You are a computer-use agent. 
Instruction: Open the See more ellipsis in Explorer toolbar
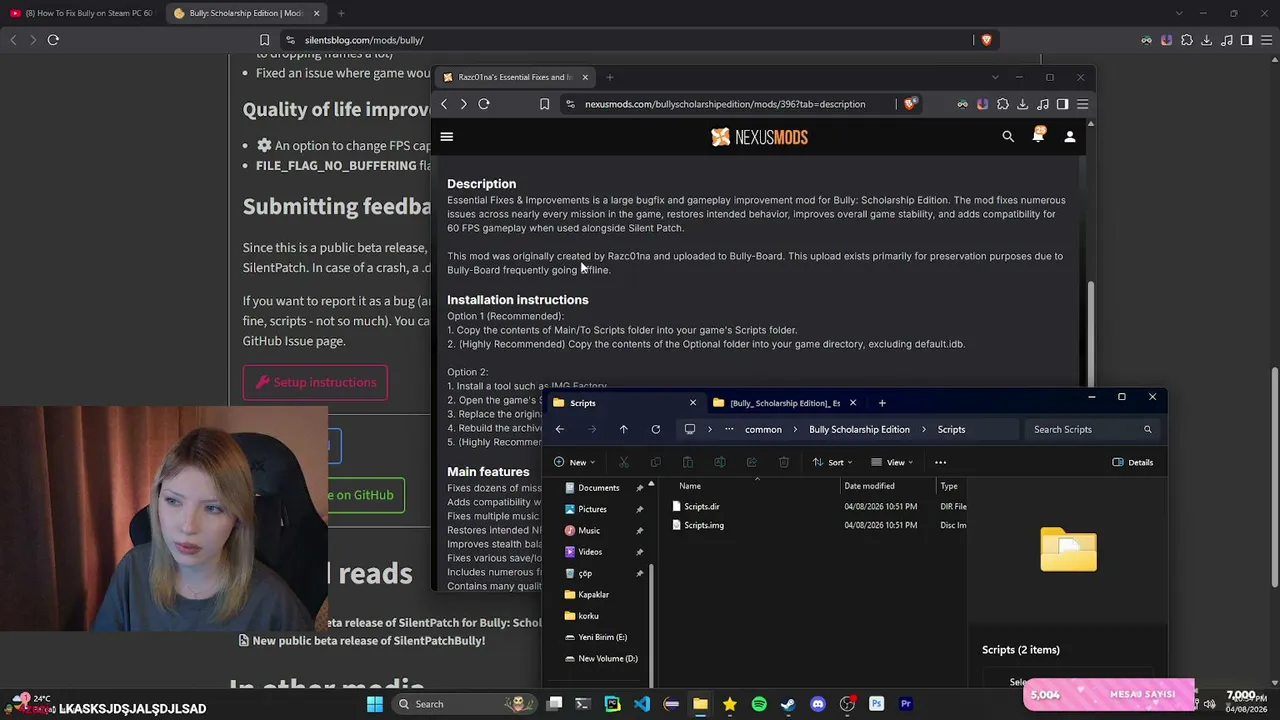[940, 462]
